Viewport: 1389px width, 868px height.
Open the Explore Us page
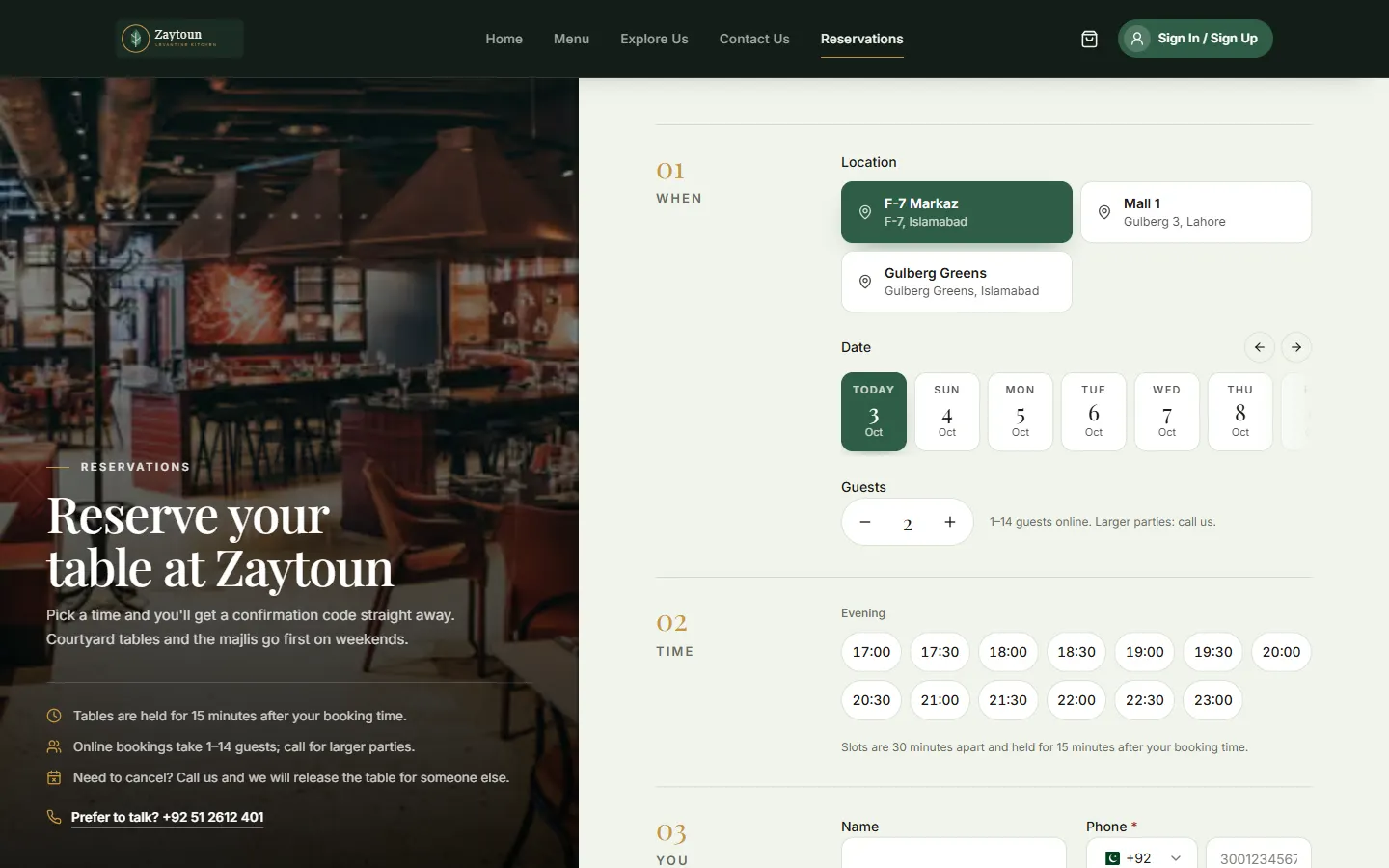click(654, 39)
